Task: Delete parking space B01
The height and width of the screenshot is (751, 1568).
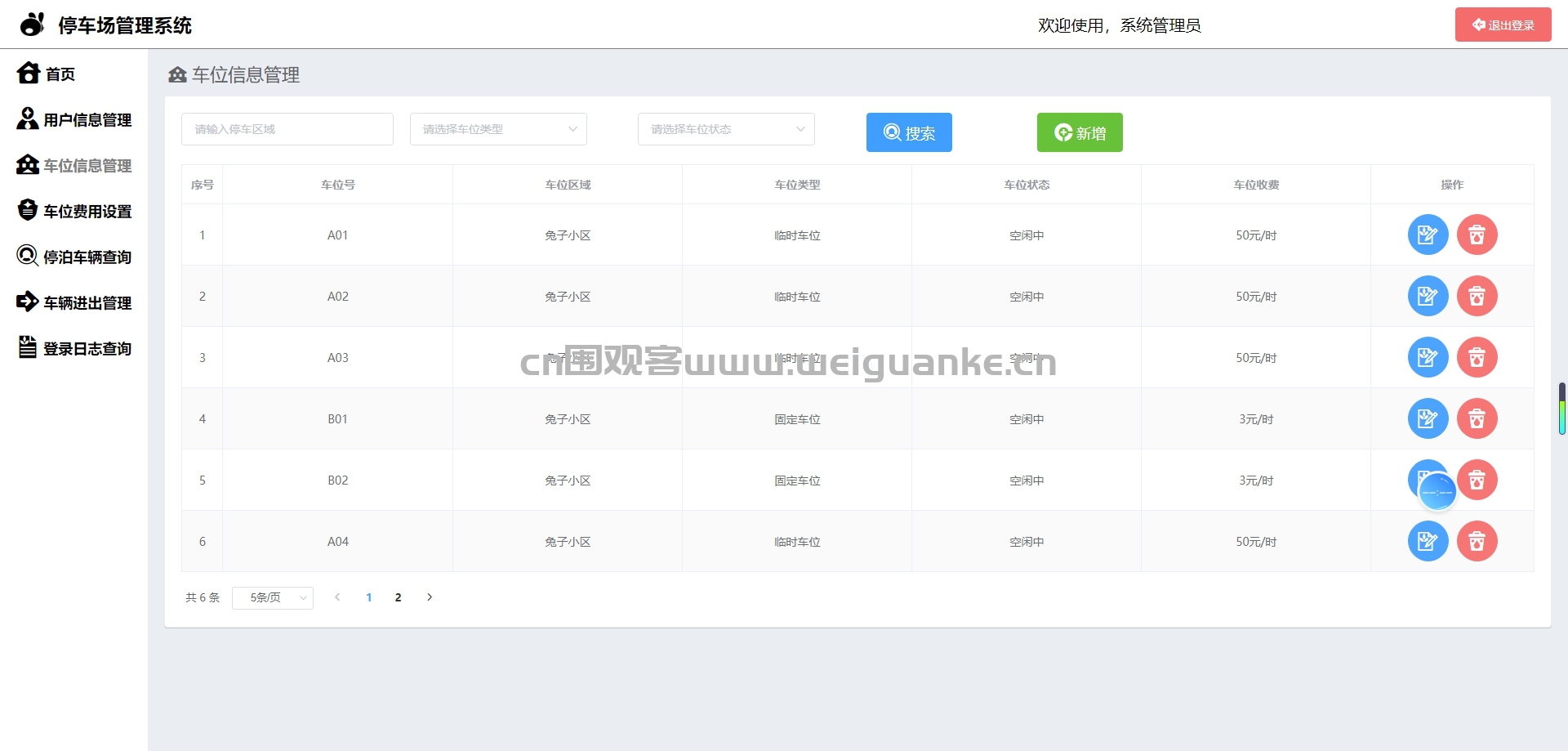Action: [1477, 418]
